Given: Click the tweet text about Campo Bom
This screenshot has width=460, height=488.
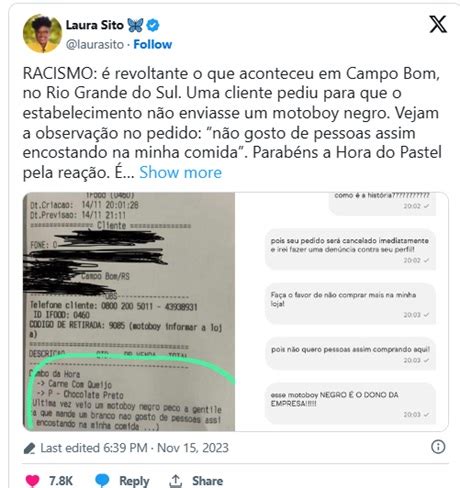Looking at the screenshot, I should pos(232,123).
